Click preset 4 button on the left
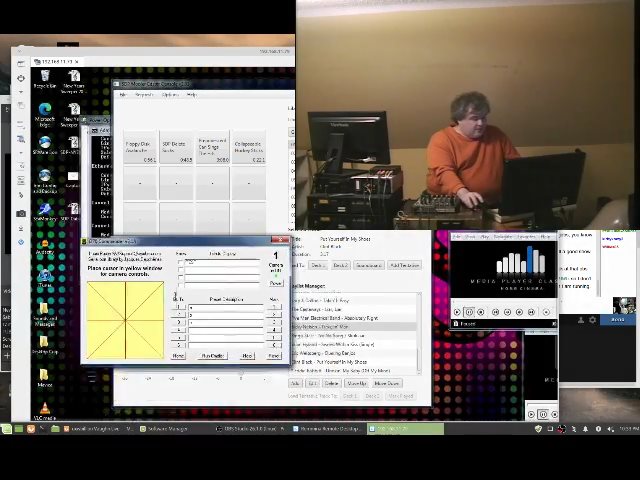The width and height of the screenshot is (640, 480). coord(178,330)
